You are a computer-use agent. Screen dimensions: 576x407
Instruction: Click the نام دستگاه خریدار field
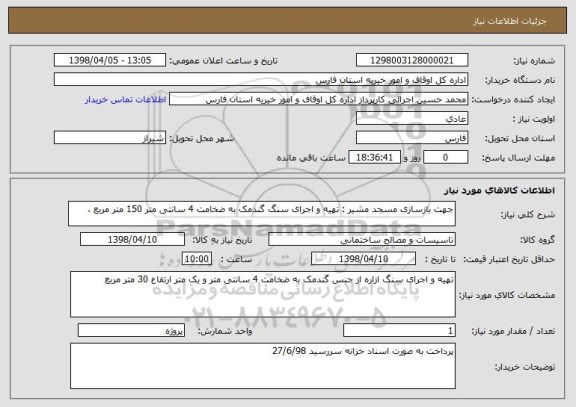pyautogui.click(x=261, y=80)
